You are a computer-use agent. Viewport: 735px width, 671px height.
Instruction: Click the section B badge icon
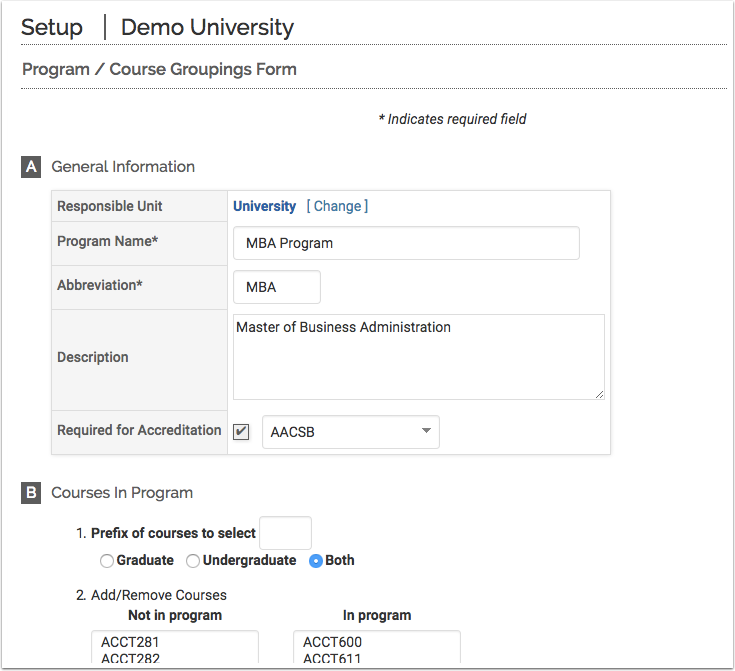point(31,493)
